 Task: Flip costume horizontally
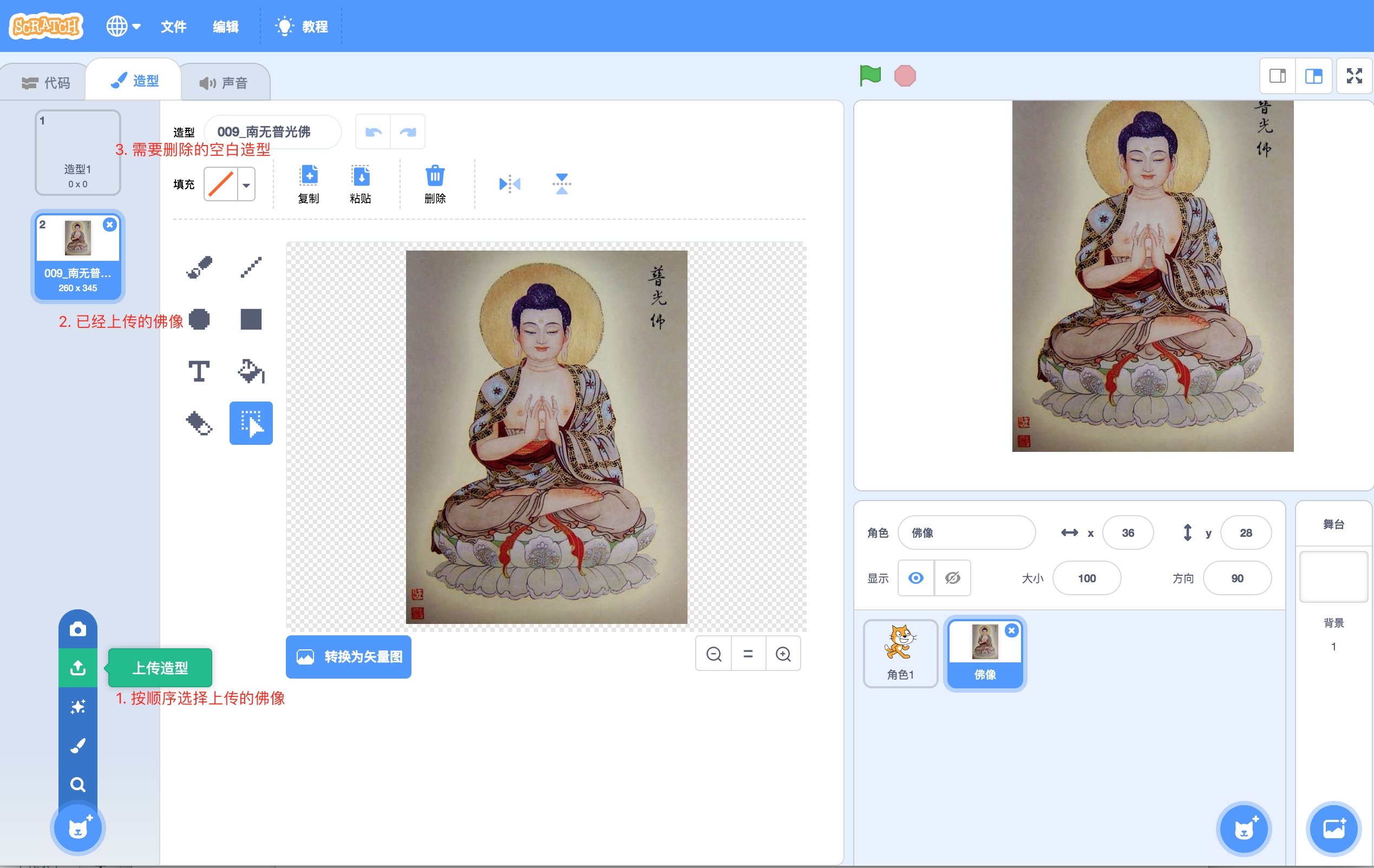coord(509,183)
